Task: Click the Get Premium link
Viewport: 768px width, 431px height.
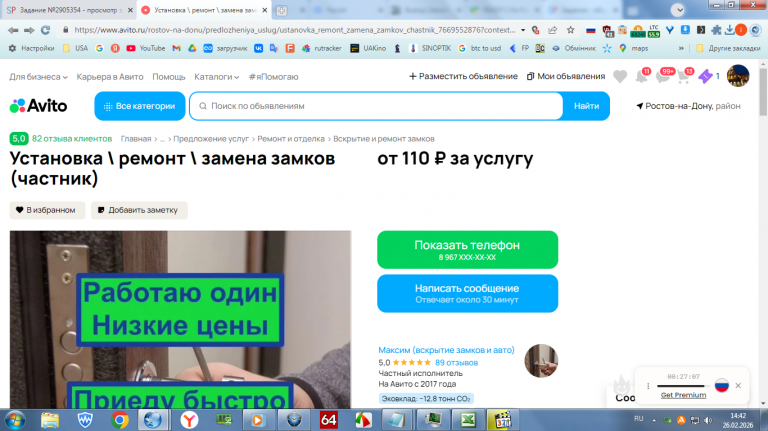Action: pyautogui.click(x=683, y=395)
